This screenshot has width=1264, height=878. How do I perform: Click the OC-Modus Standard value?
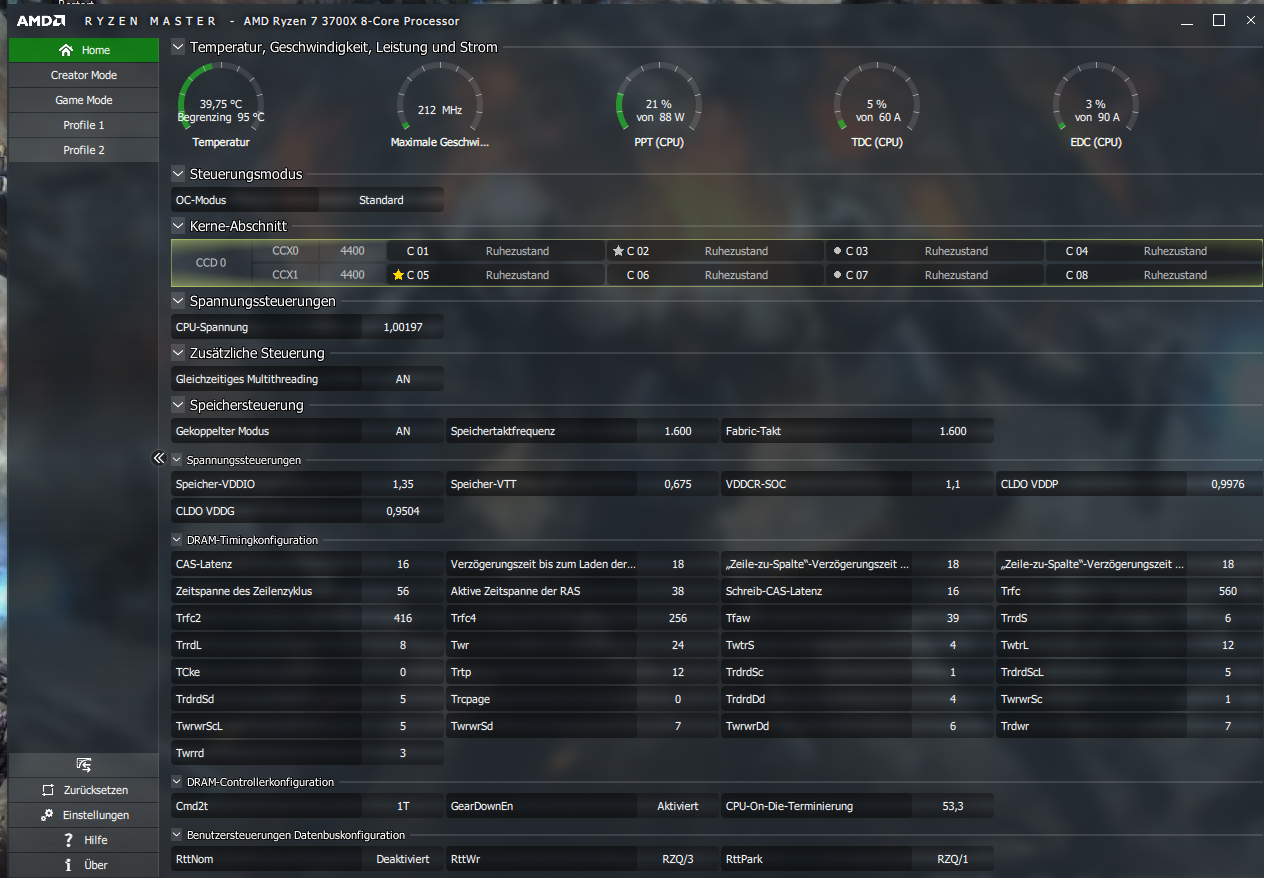pyautogui.click(x=381, y=200)
